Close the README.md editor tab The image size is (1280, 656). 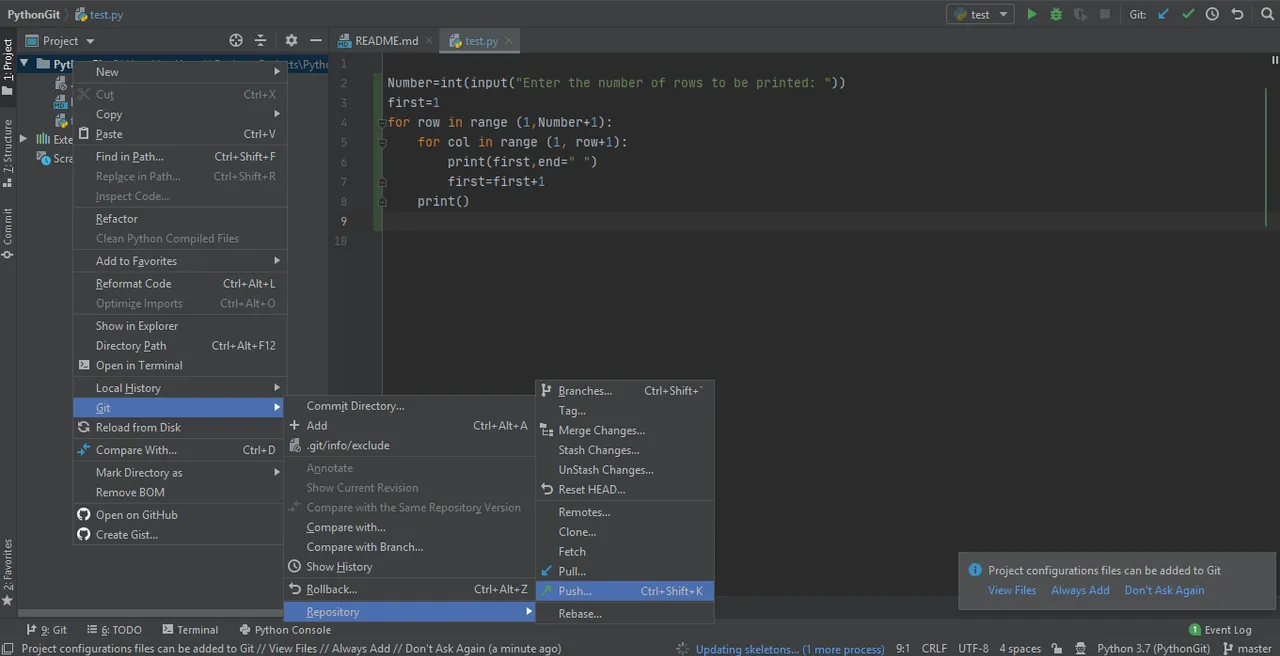coord(430,41)
